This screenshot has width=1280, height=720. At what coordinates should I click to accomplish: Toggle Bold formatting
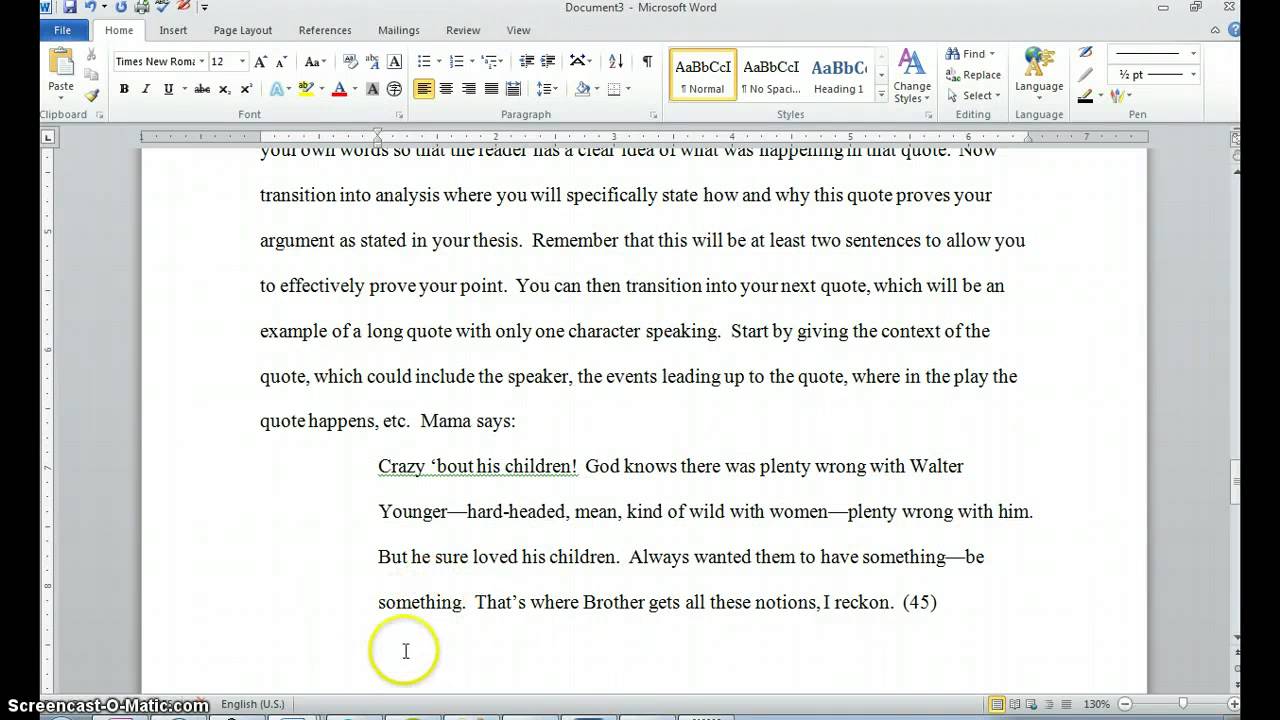(124, 89)
